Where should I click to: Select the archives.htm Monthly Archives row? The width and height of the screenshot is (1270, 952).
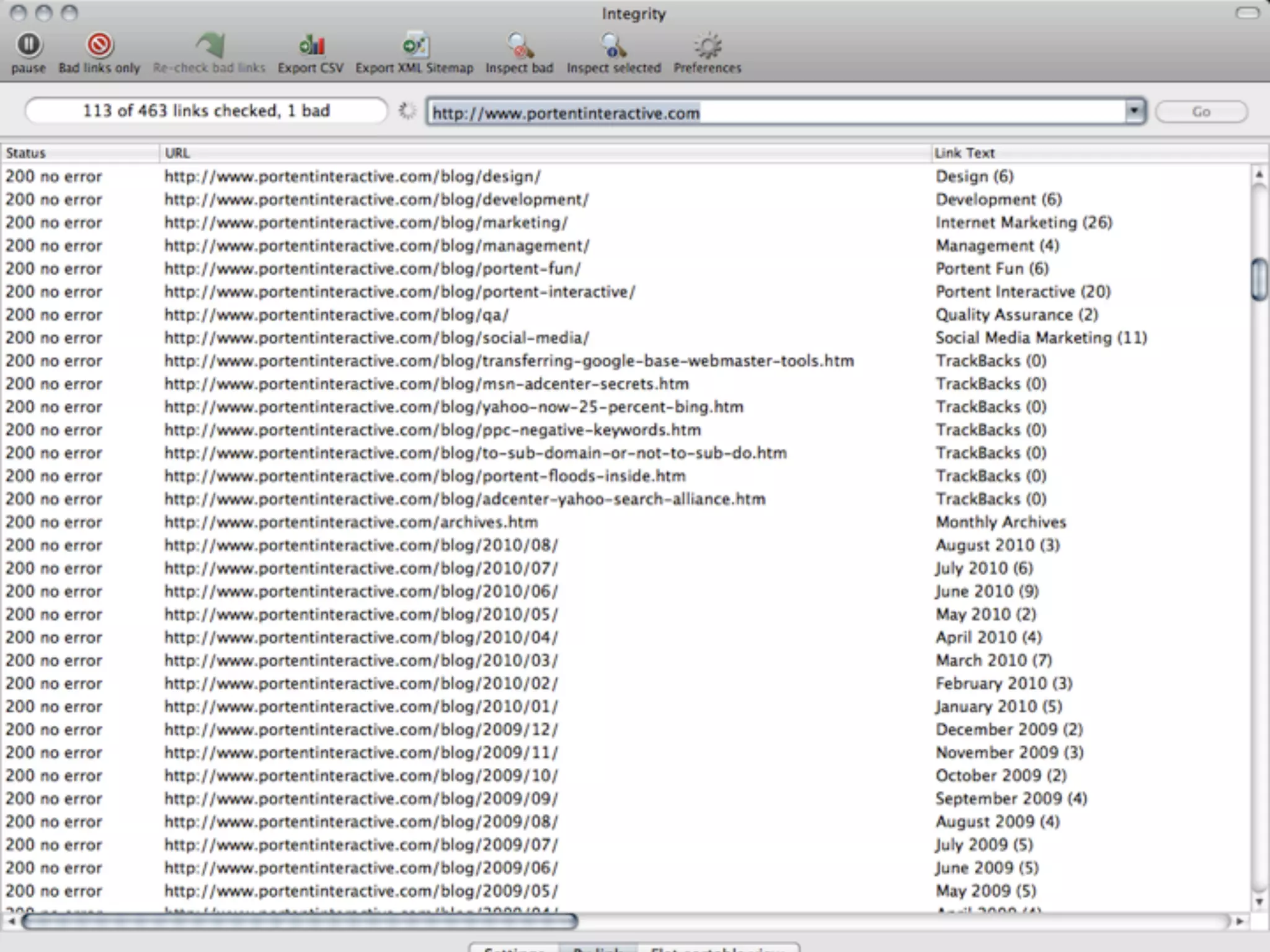[351, 522]
